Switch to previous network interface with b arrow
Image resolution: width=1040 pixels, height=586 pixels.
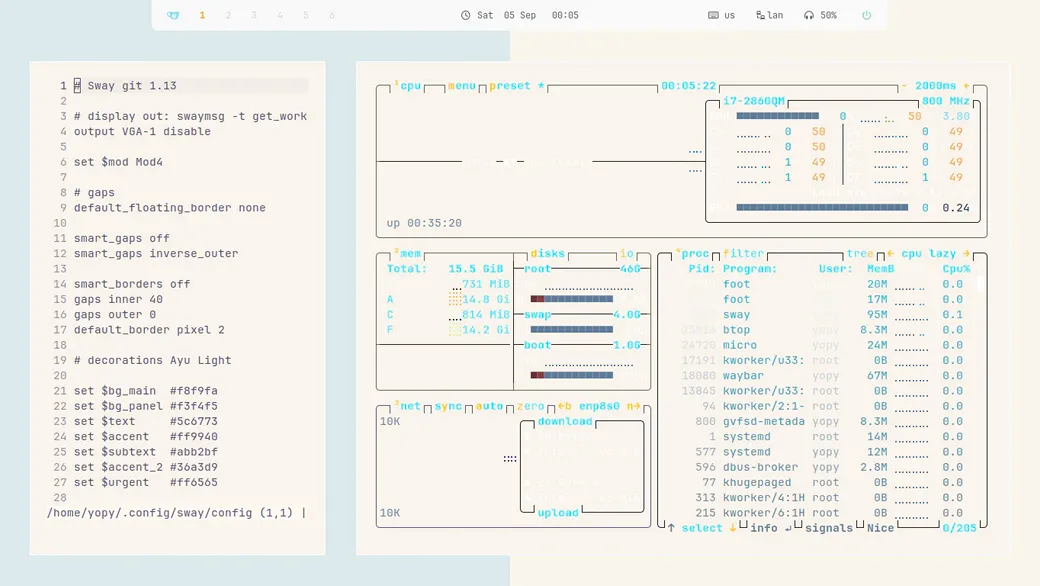click(x=564, y=406)
